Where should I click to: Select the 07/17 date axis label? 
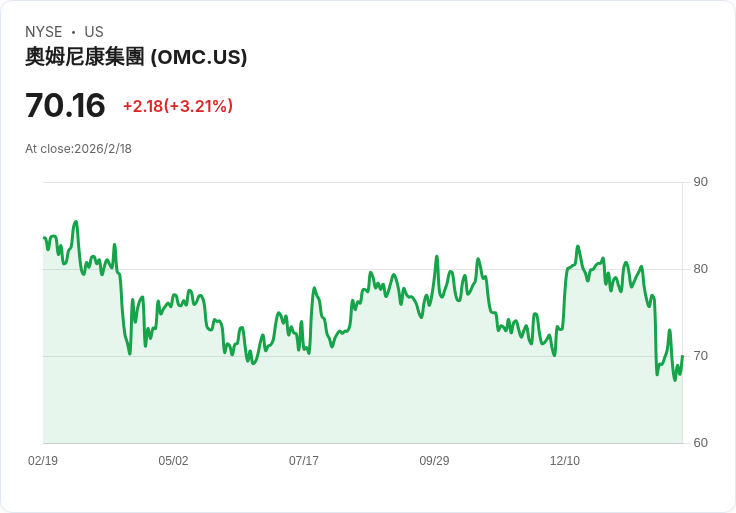(304, 461)
